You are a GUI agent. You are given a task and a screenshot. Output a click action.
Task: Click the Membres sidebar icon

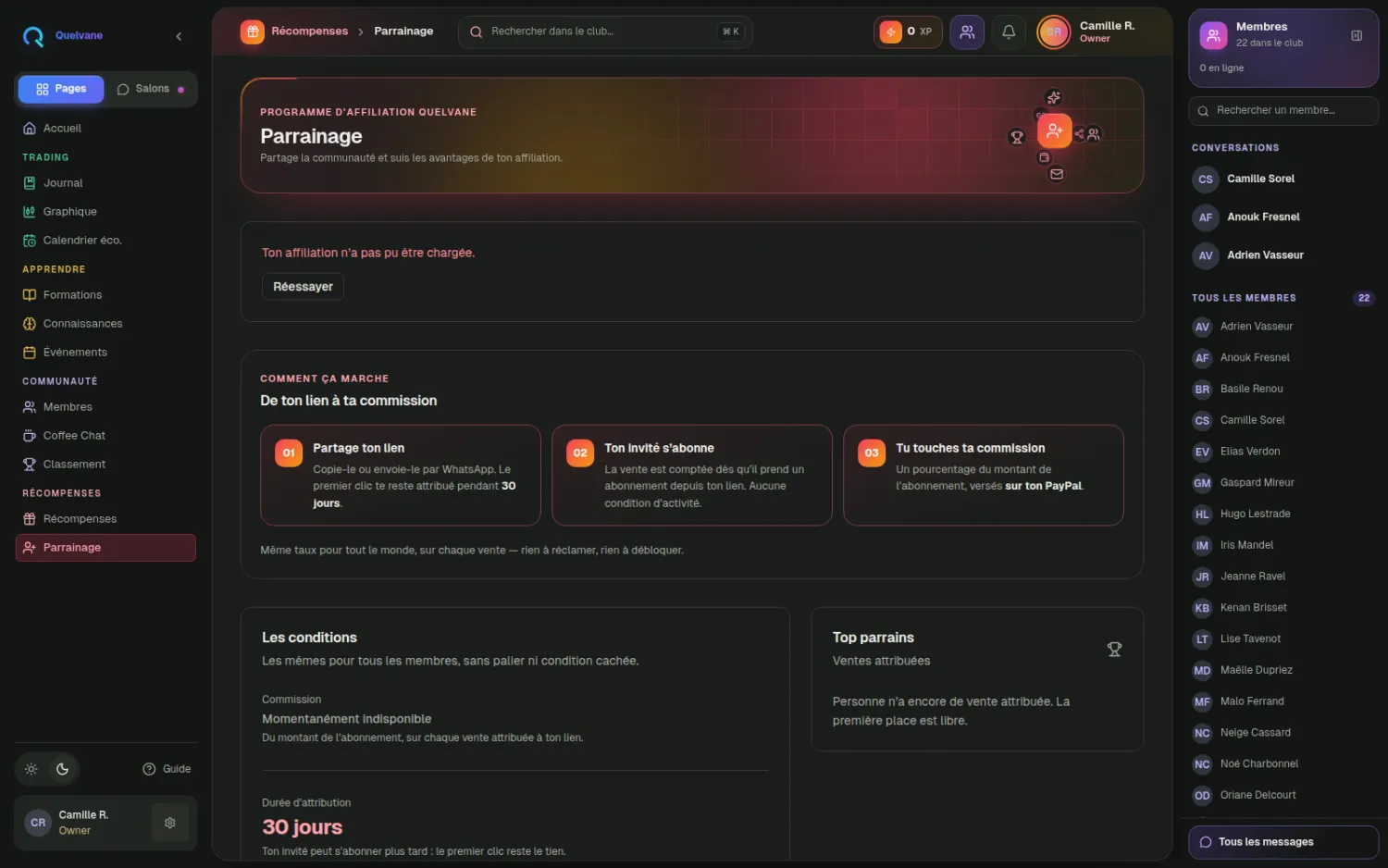point(30,407)
